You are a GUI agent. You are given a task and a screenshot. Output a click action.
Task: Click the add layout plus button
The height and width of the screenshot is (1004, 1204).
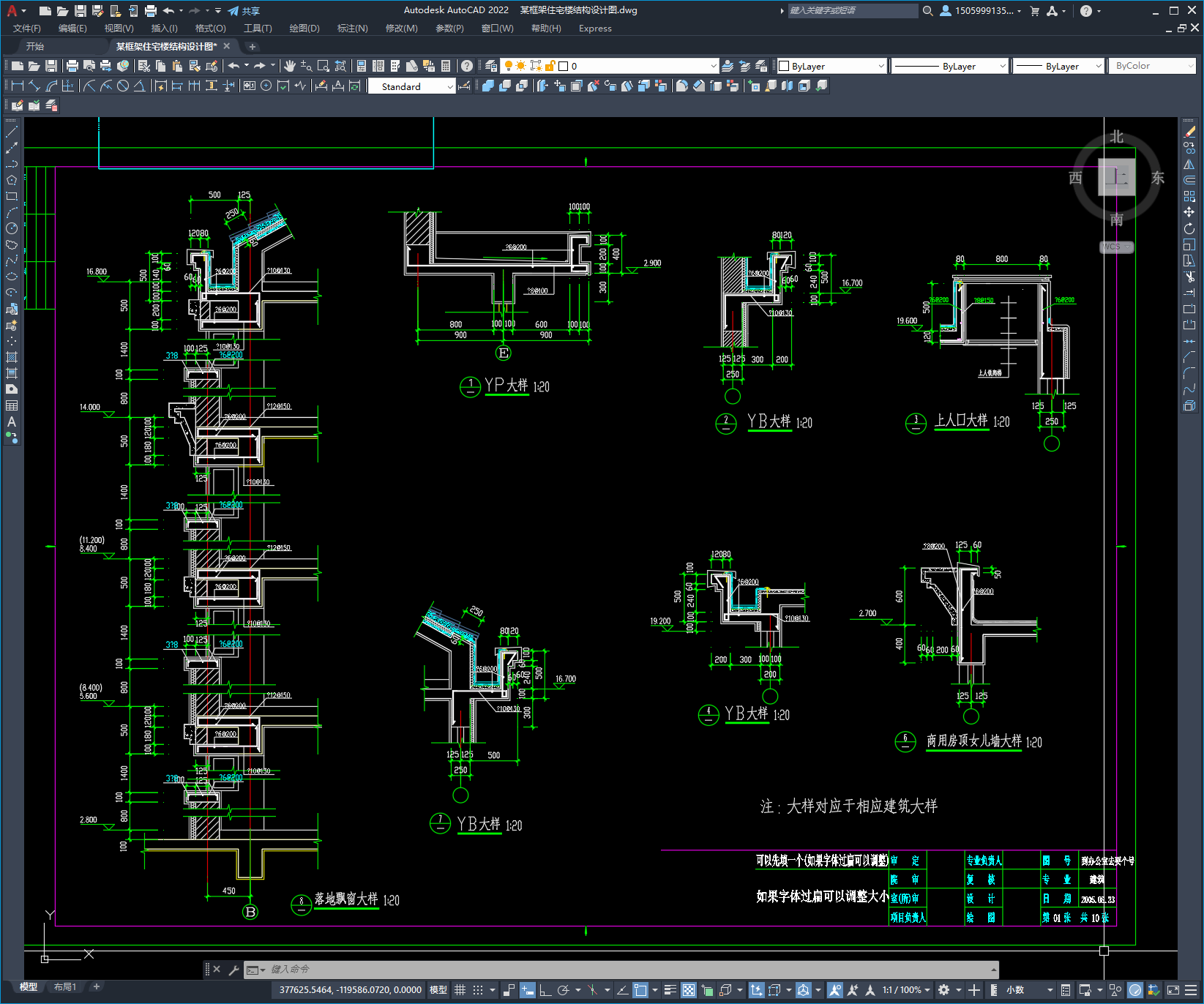coord(96,986)
